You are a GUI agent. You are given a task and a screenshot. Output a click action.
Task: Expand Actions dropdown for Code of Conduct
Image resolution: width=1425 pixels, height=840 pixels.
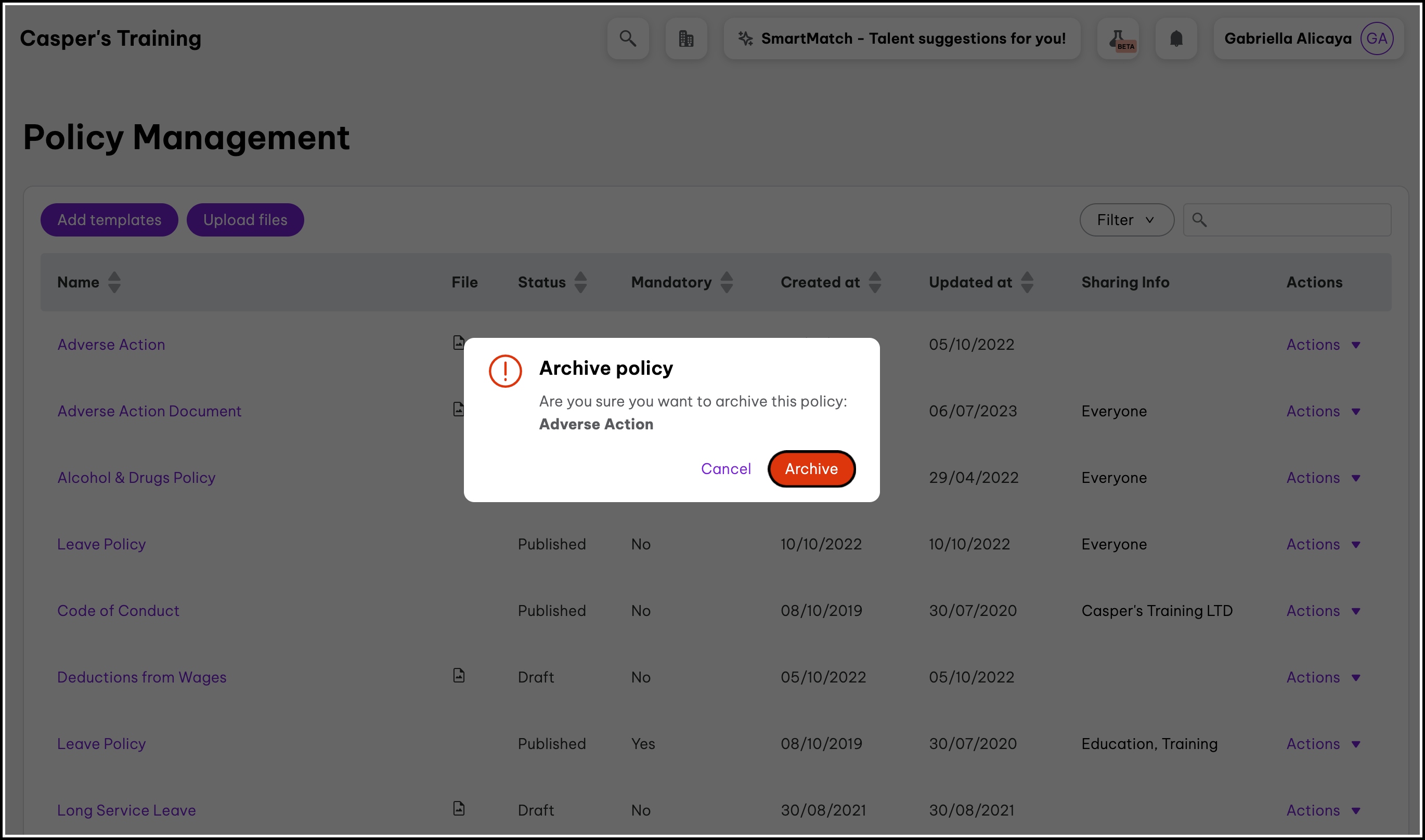pyautogui.click(x=1323, y=611)
